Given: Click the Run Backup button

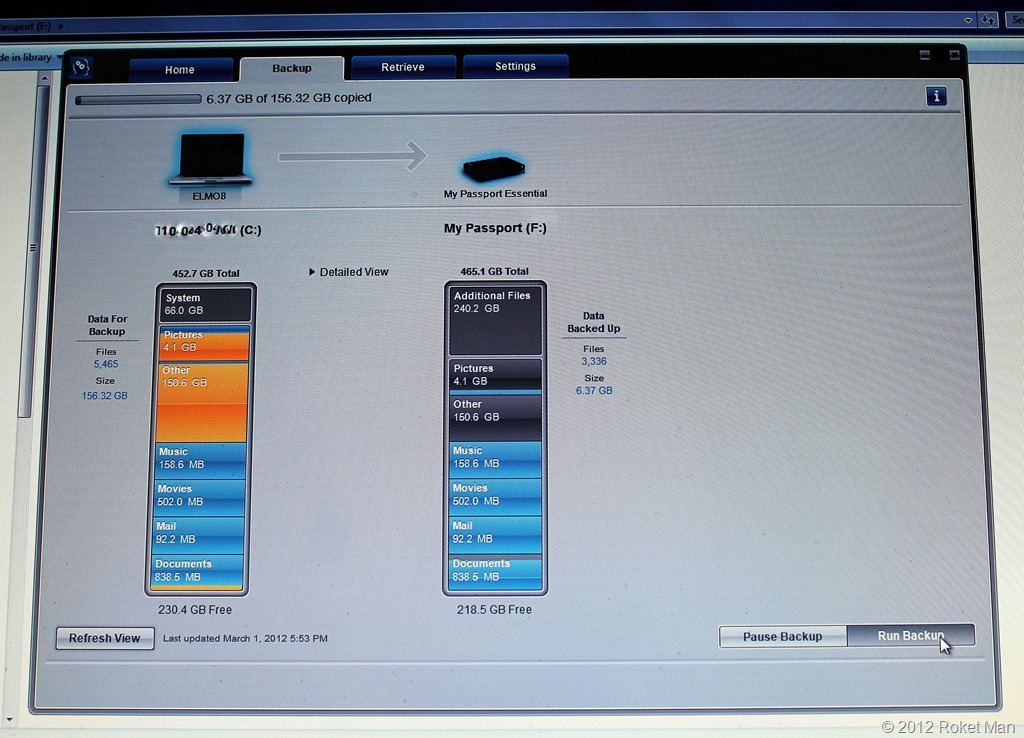Looking at the screenshot, I should coord(910,635).
